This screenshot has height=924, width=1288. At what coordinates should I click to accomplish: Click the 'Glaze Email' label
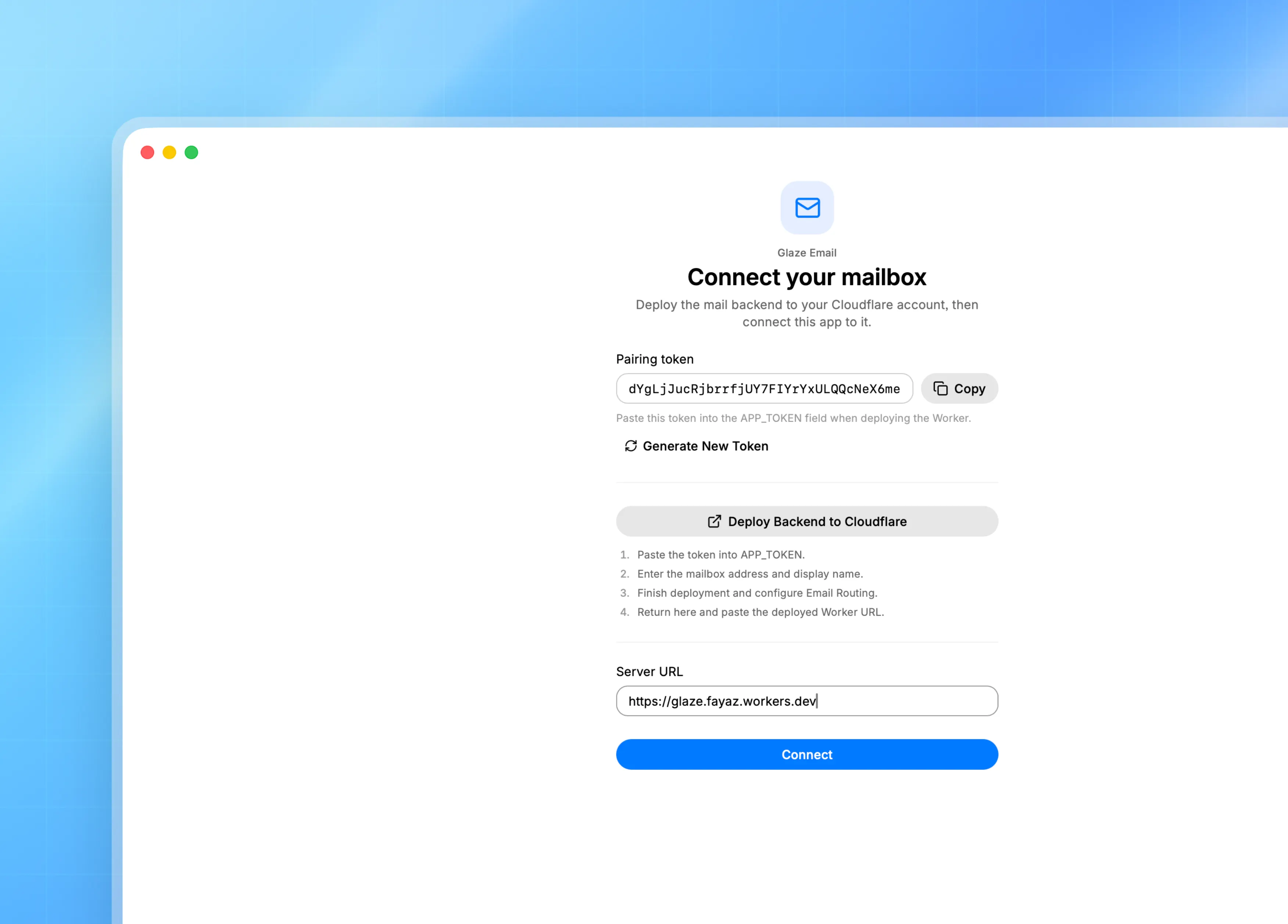pyautogui.click(x=807, y=253)
